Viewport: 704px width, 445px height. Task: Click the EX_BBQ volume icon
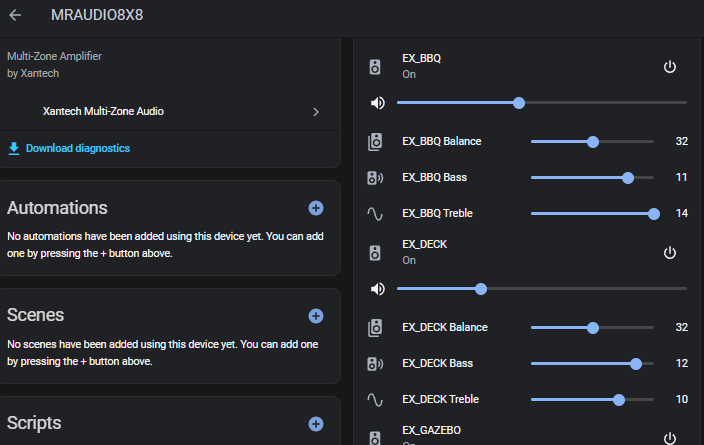click(377, 103)
